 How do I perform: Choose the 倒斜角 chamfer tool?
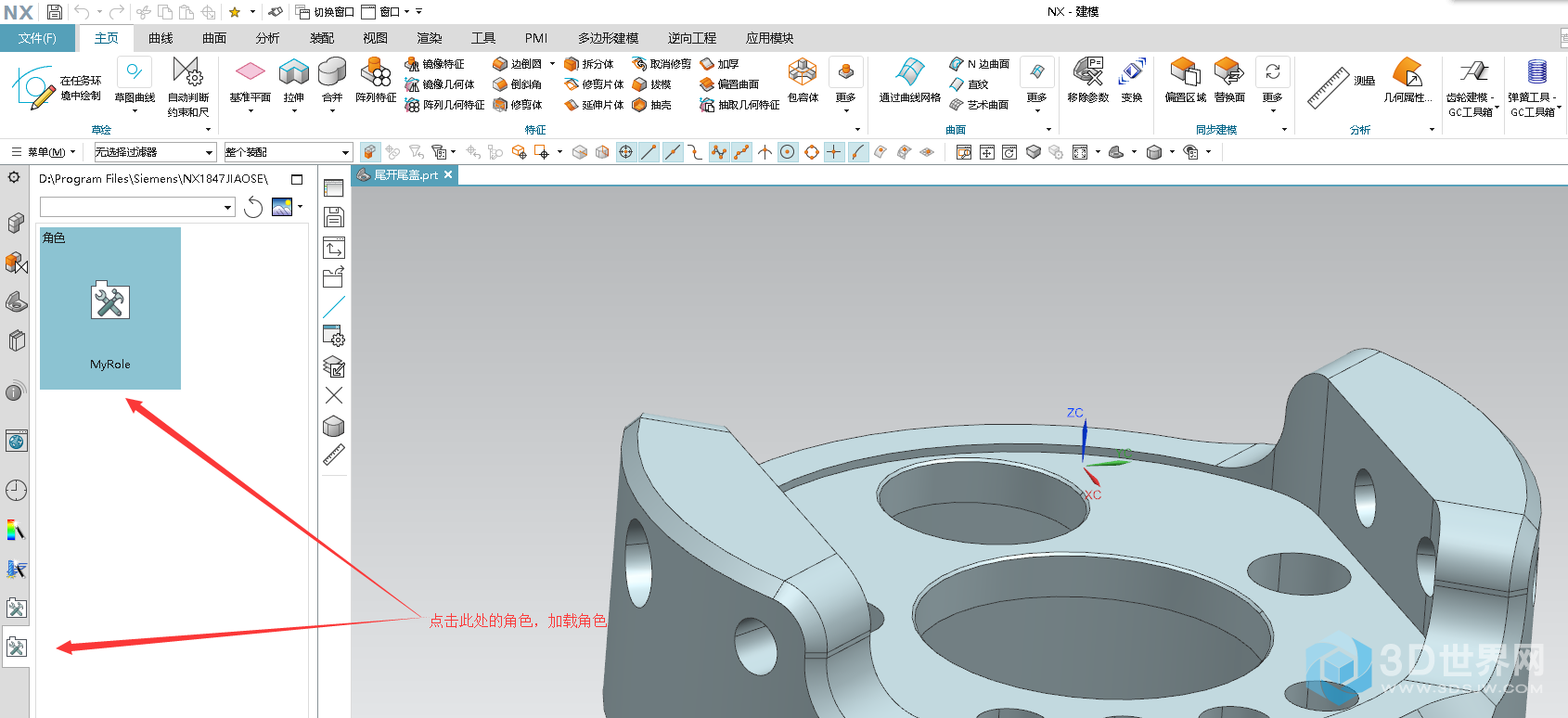(518, 84)
